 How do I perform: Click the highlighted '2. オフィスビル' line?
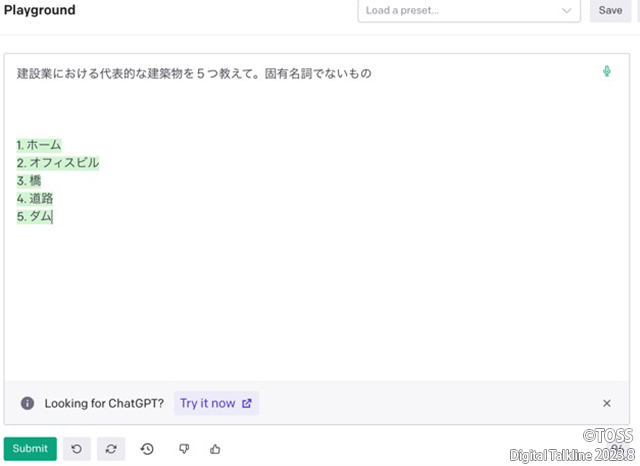58,163
